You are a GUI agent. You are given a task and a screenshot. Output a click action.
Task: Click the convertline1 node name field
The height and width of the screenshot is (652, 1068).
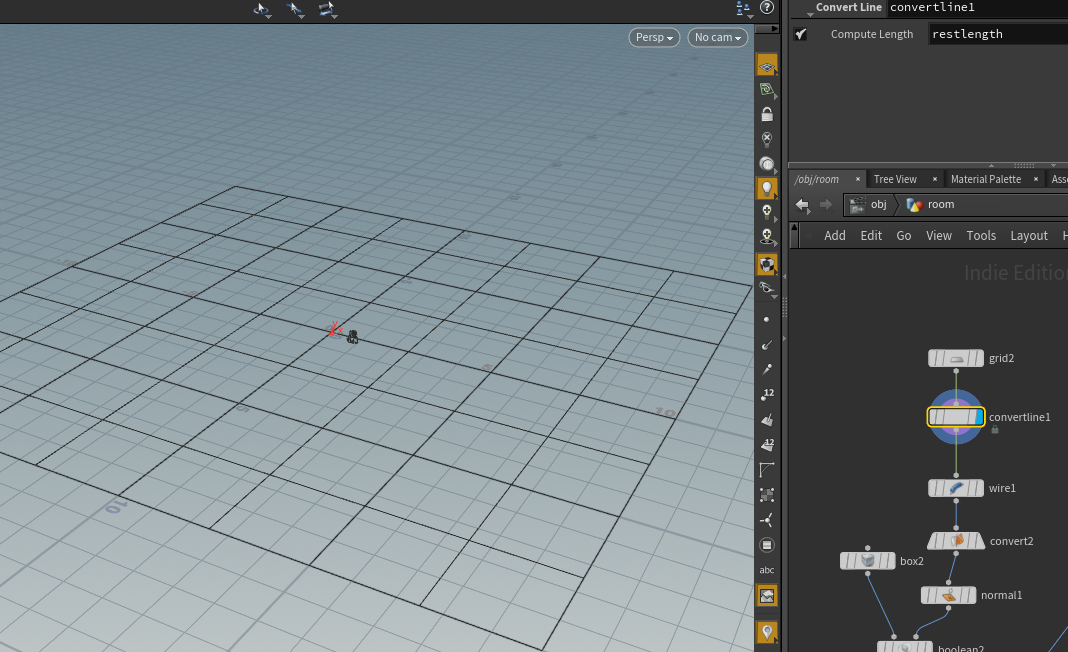pyautogui.click(x=978, y=7)
